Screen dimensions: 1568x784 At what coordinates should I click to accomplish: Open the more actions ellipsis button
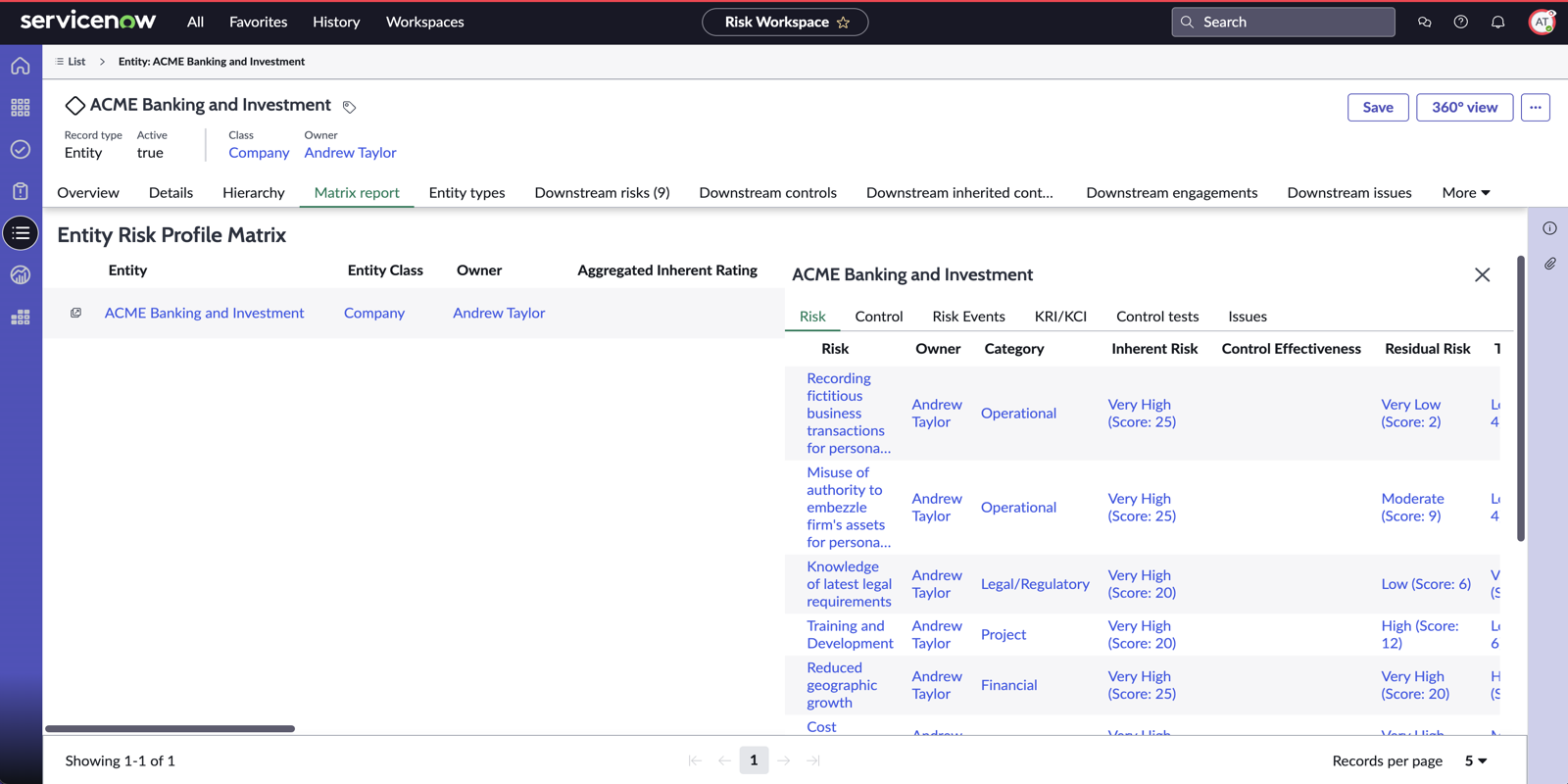(x=1536, y=108)
